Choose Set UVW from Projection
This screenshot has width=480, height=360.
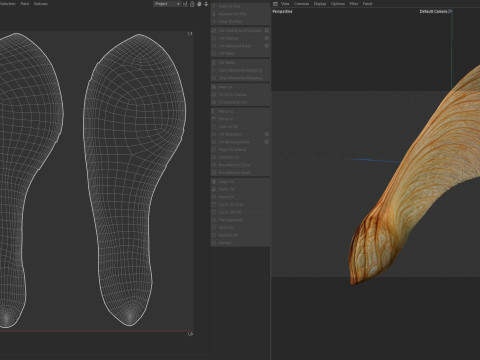[237, 30]
